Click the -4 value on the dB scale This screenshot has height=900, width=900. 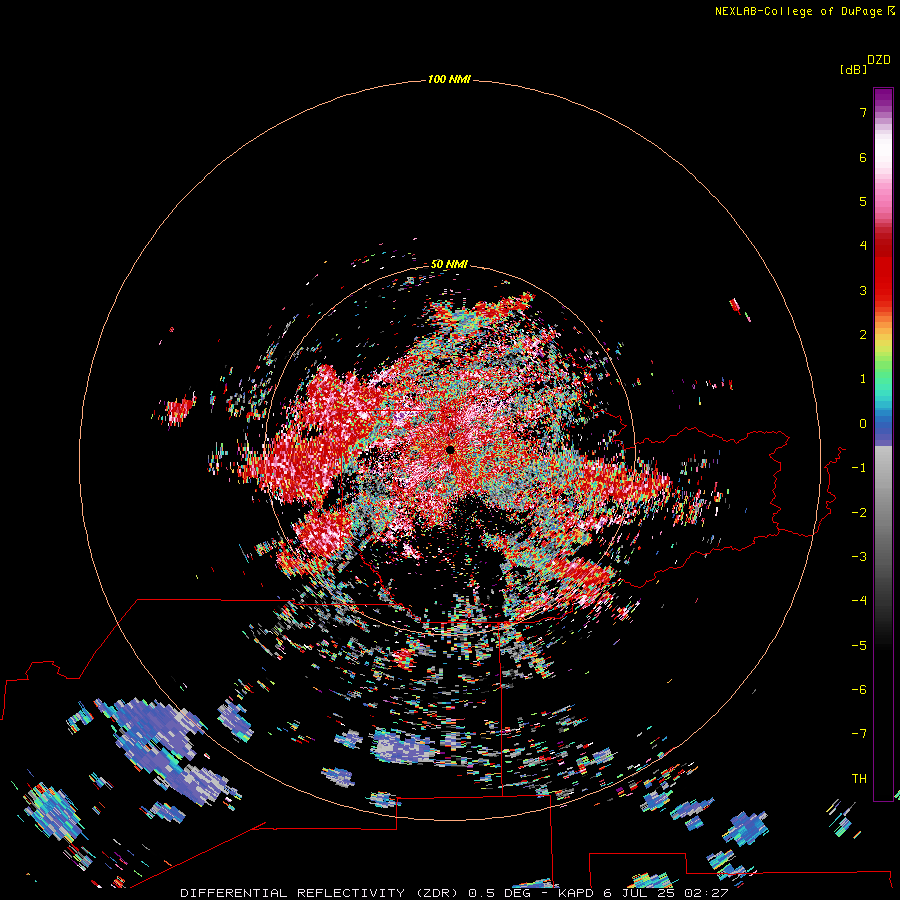click(859, 600)
